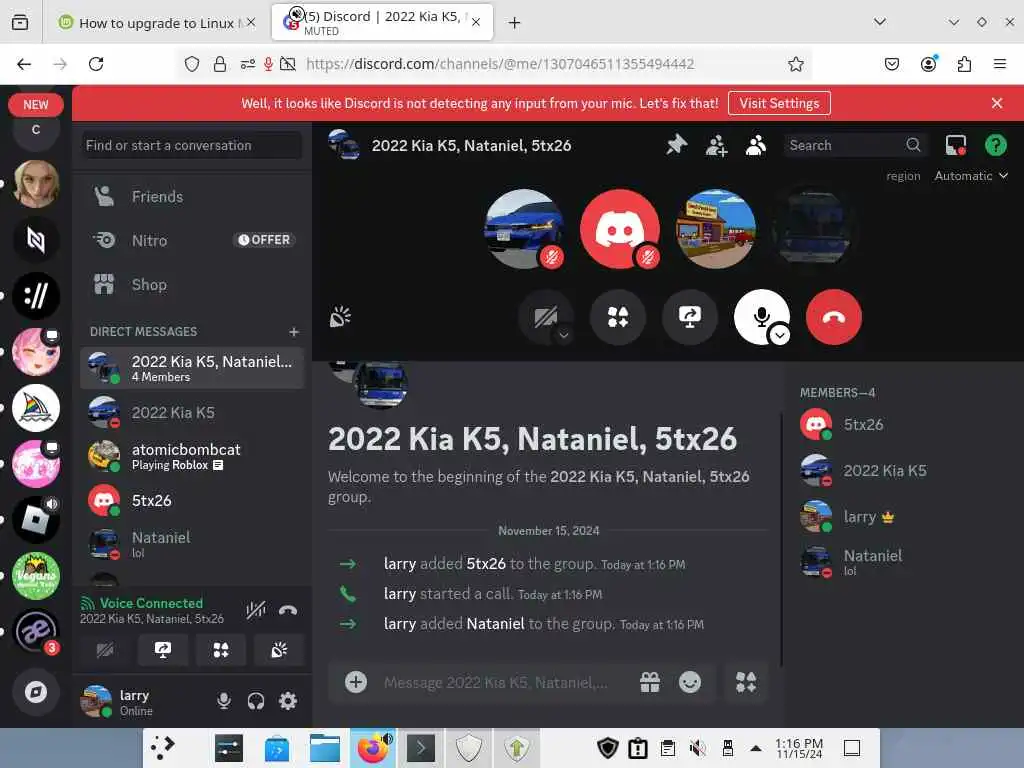Toggle deafen with the headphones icon
The height and width of the screenshot is (768, 1024).
coord(256,701)
